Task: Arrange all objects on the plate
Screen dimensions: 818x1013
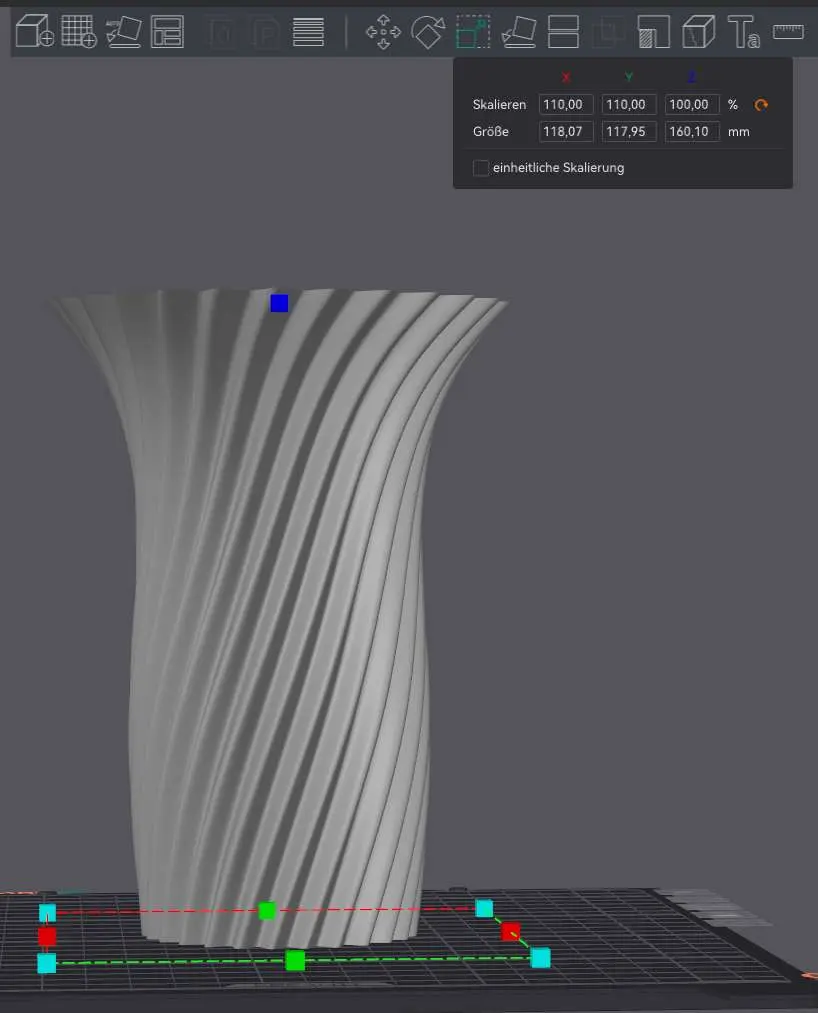Action: coord(167,32)
